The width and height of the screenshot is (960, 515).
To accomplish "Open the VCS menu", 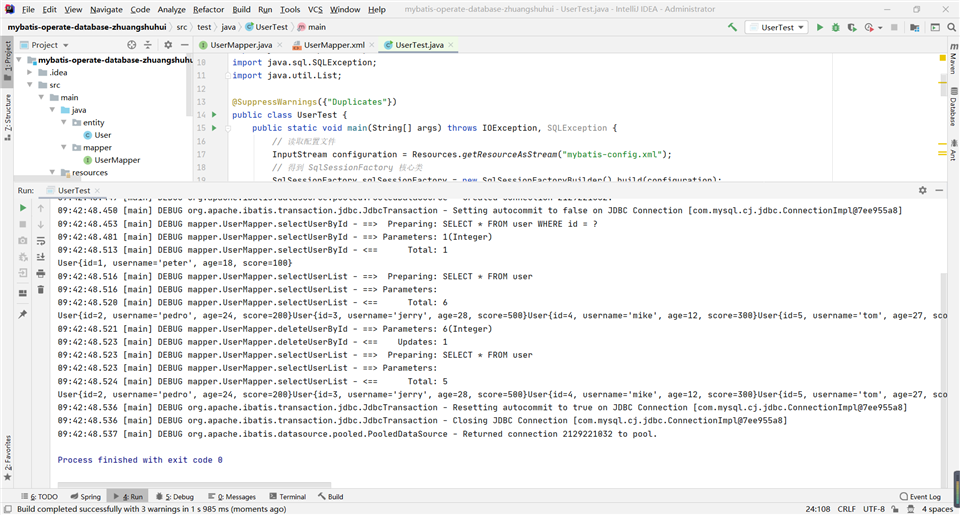I will point(315,9).
